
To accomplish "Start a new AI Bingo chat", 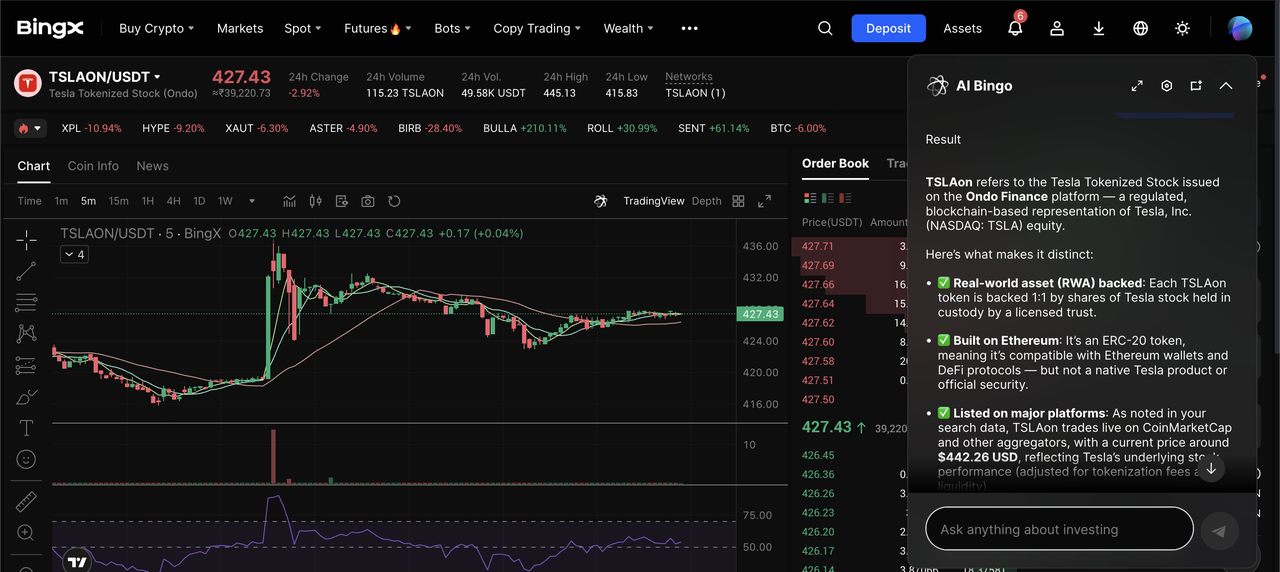I will point(1196,86).
